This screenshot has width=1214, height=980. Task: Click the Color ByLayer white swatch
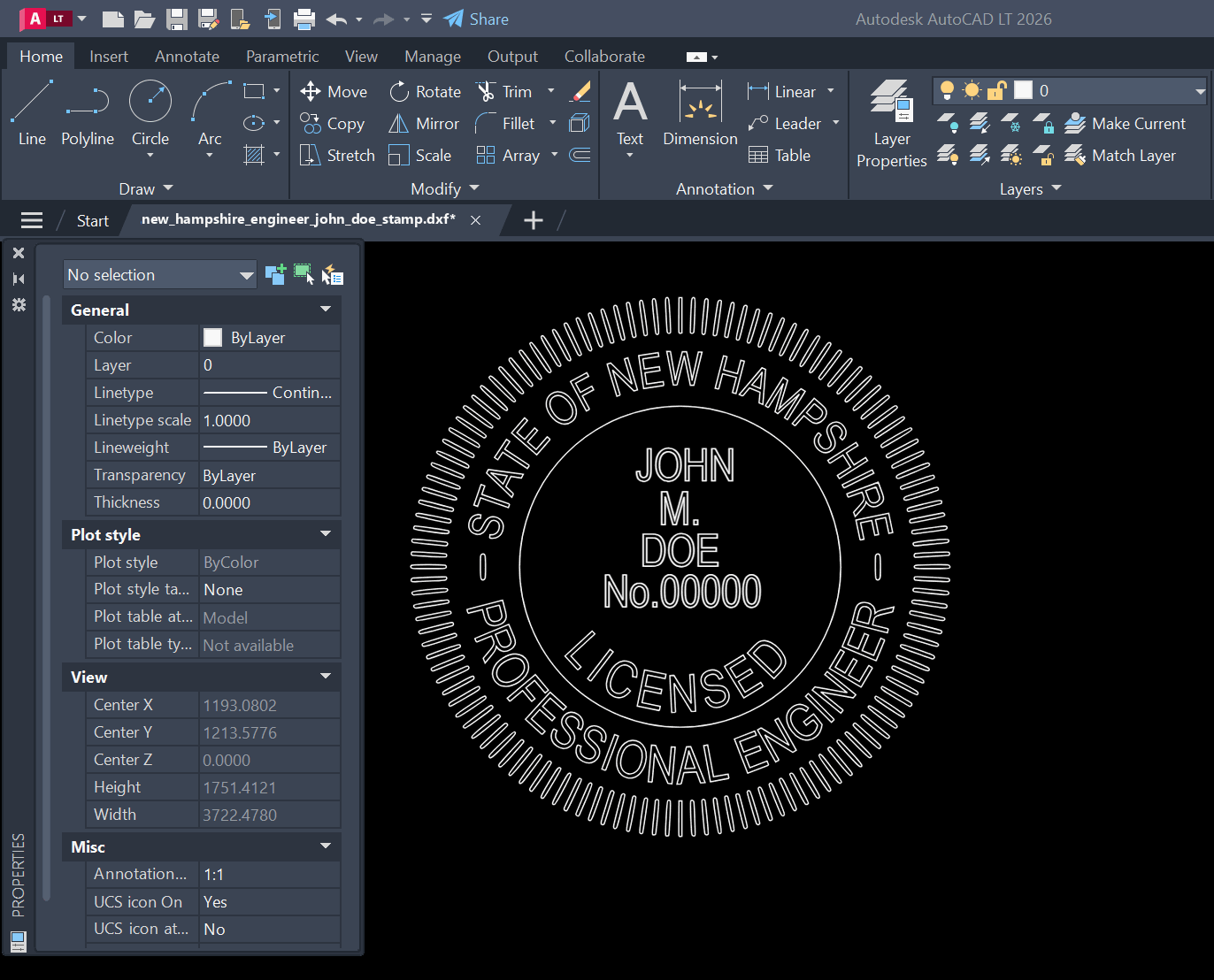click(x=212, y=337)
